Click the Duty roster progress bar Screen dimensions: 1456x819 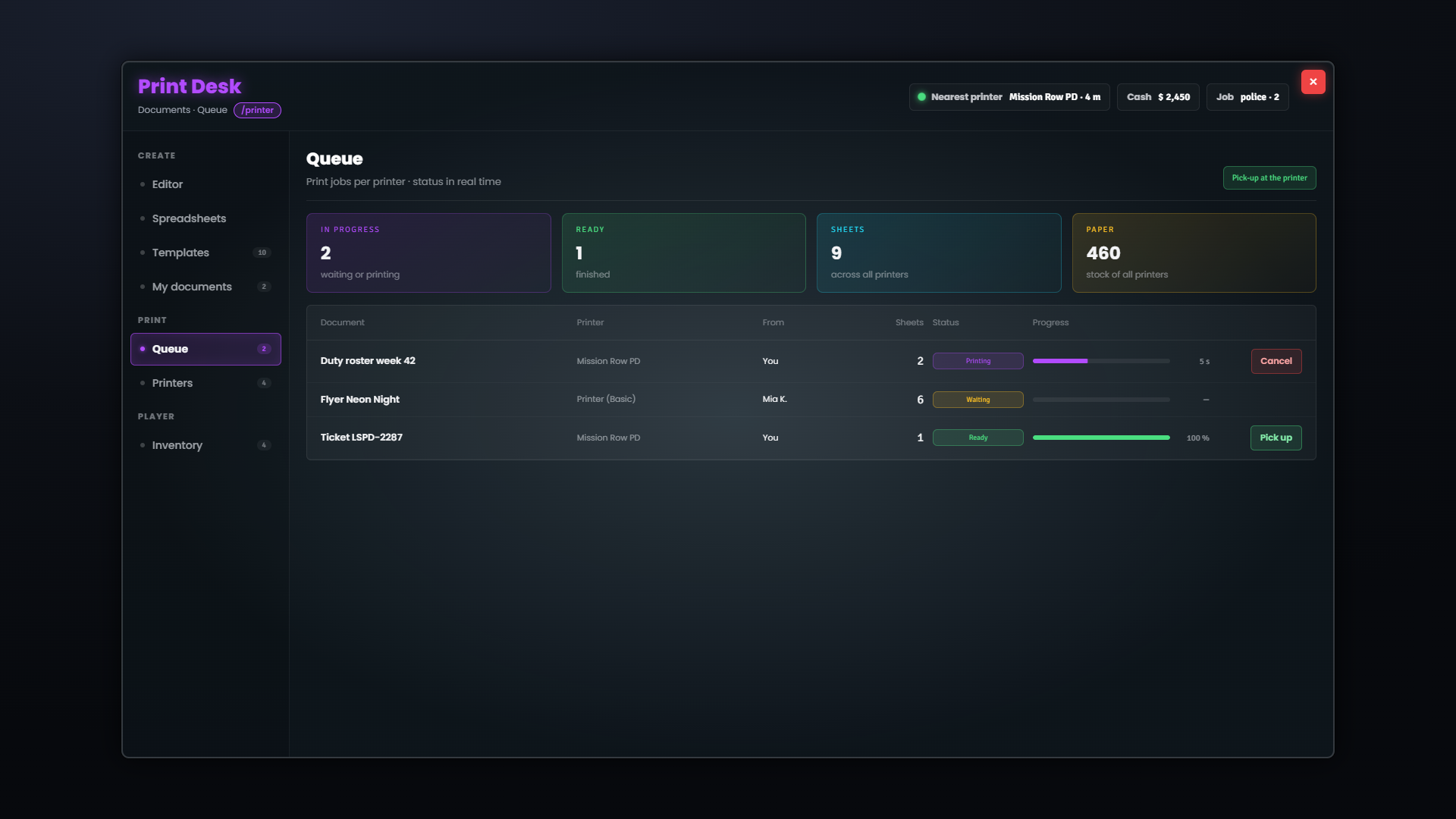coord(1101,361)
